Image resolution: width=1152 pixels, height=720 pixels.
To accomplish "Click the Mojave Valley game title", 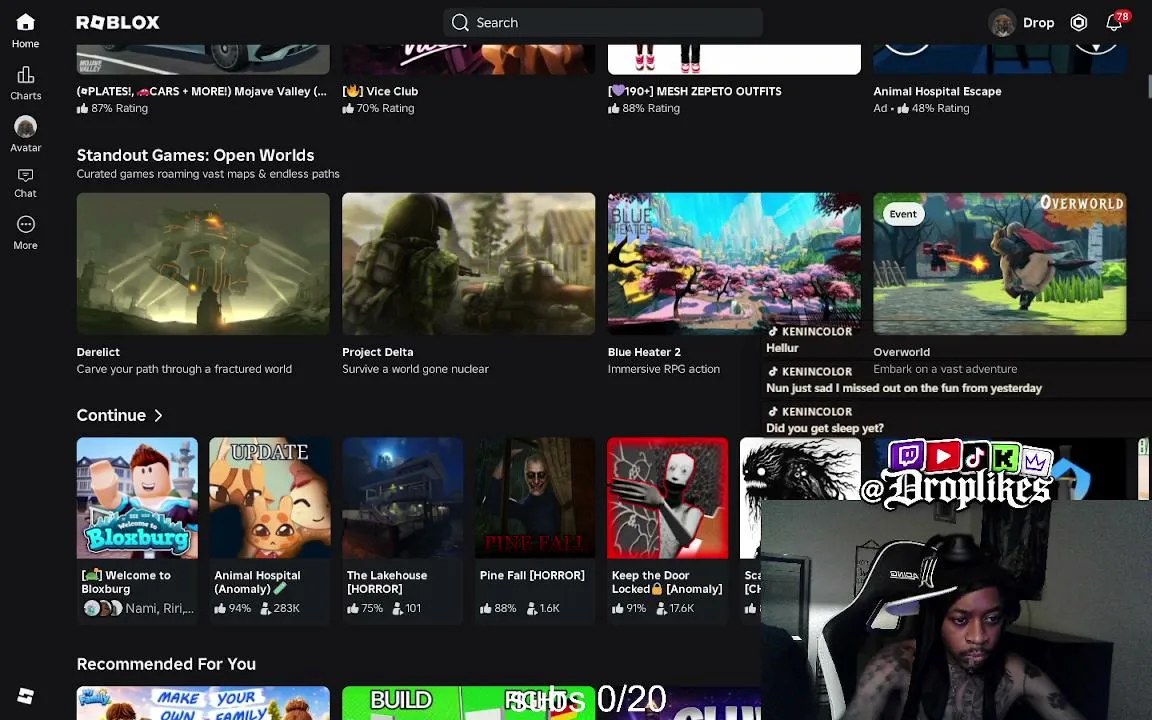I will coord(201,91).
